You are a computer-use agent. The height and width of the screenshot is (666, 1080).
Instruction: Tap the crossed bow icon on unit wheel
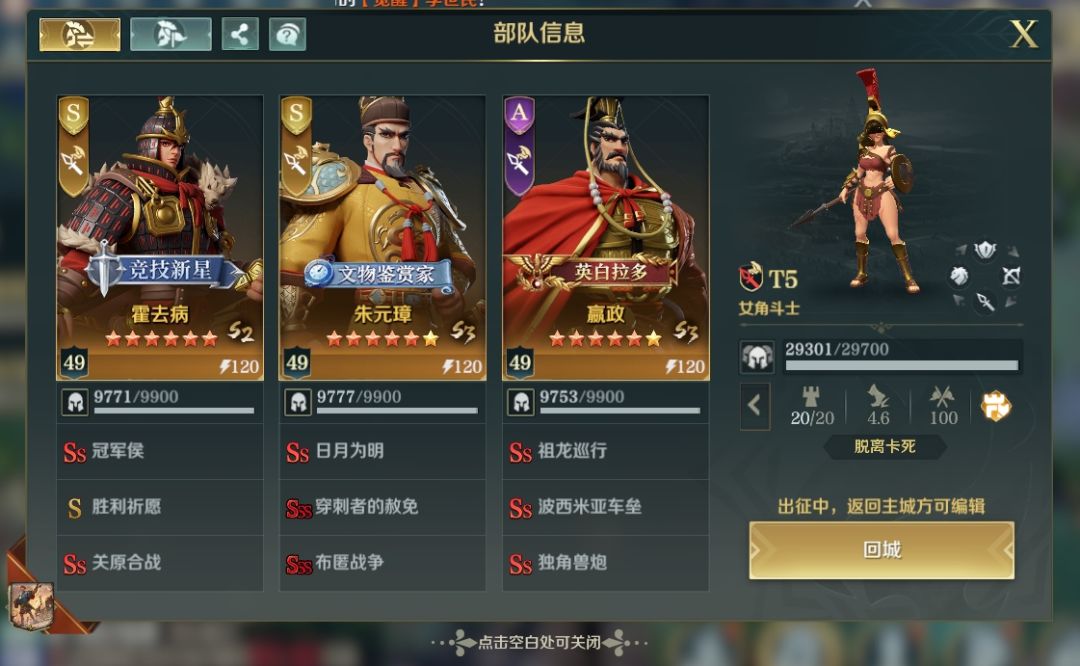tap(1010, 276)
